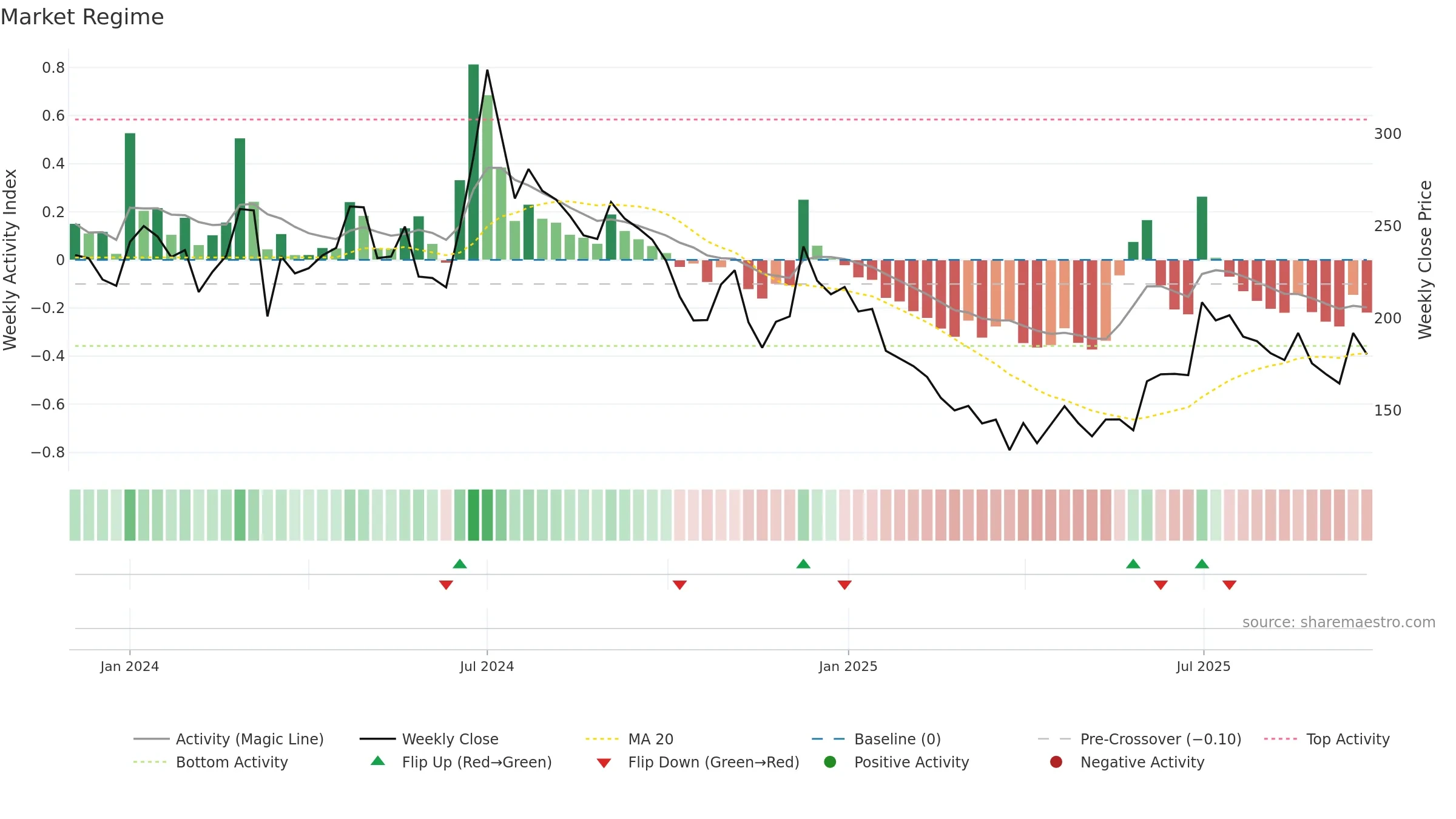
Task: Click the 150 price axis tick
Action: (1387, 410)
